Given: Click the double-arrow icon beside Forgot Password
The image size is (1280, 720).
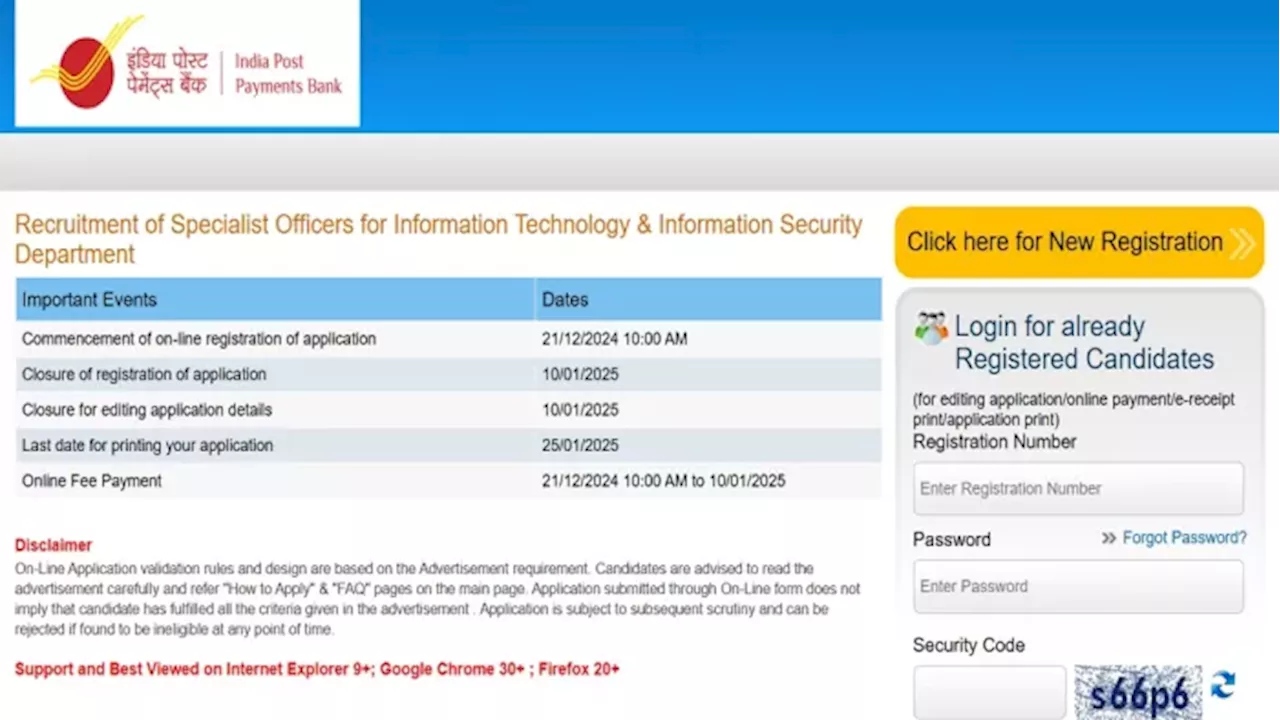Looking at the screenshot, I should [1108, 538].
